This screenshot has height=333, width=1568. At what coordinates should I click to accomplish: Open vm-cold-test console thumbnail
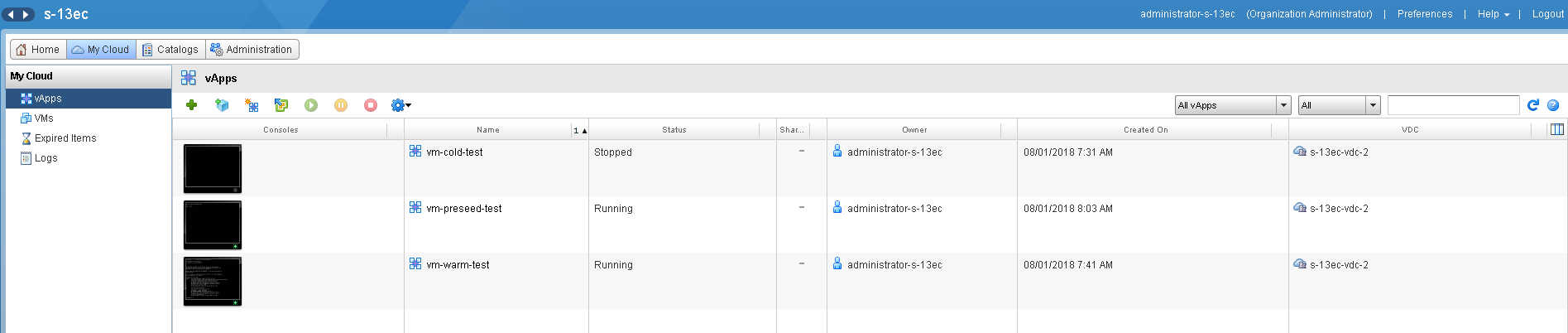click(x=213, y=169)
